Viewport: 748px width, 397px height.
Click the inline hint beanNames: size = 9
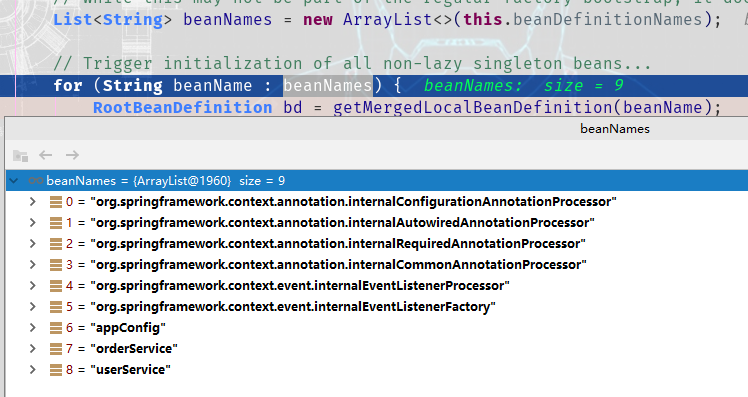click(524, 86)
